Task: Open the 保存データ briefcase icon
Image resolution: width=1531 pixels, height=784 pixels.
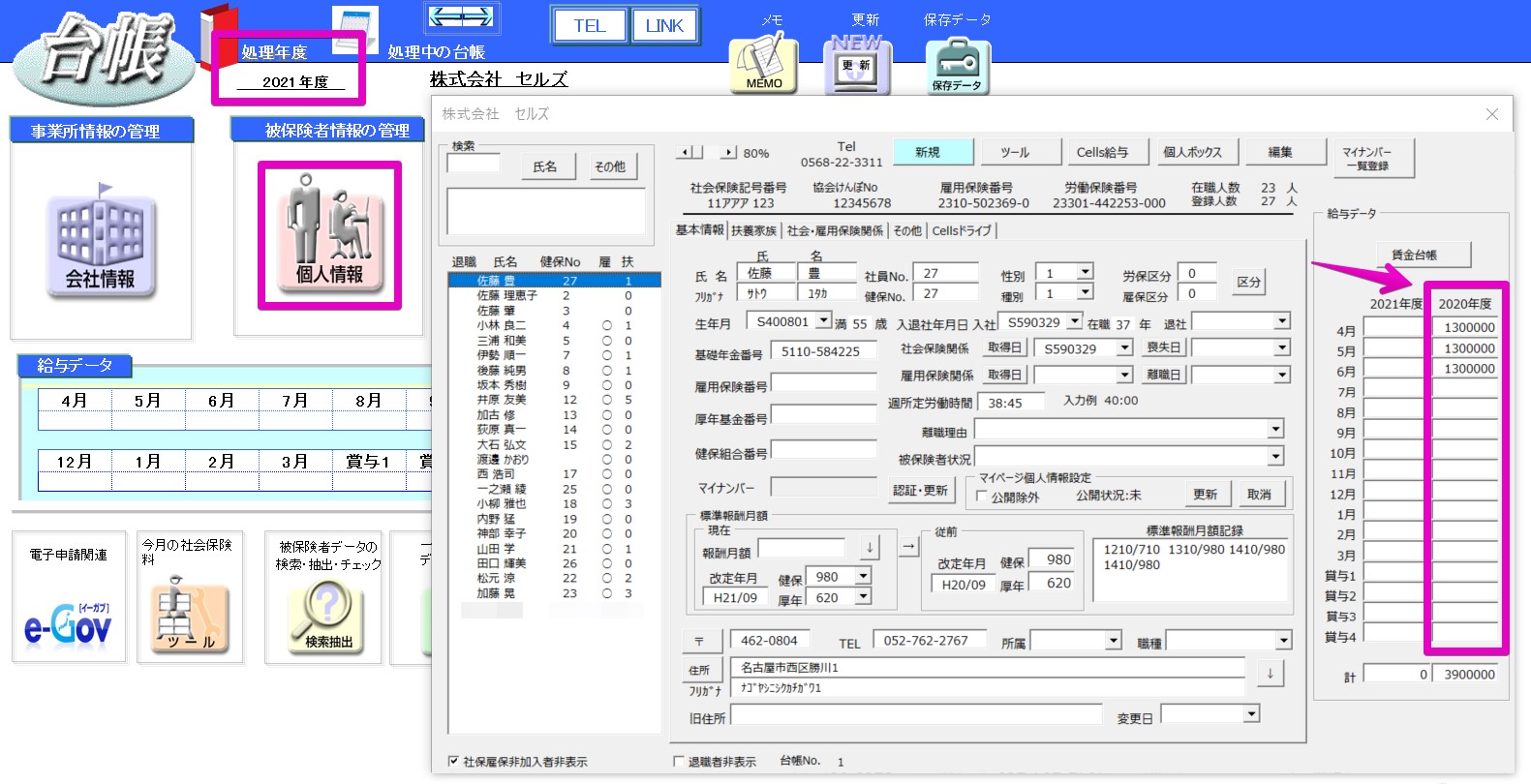Action: 957,66
